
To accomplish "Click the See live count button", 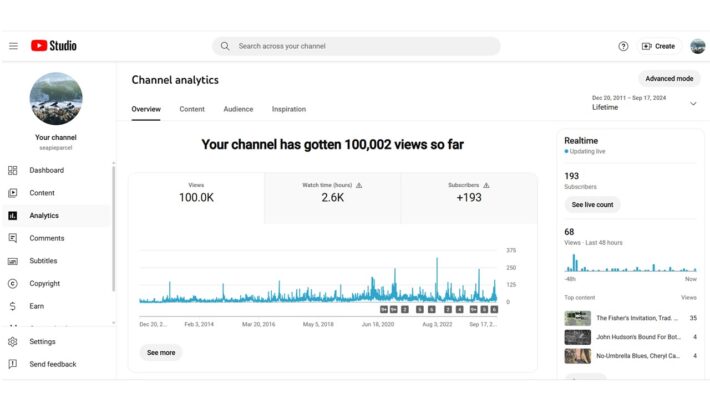I will 592,205.
